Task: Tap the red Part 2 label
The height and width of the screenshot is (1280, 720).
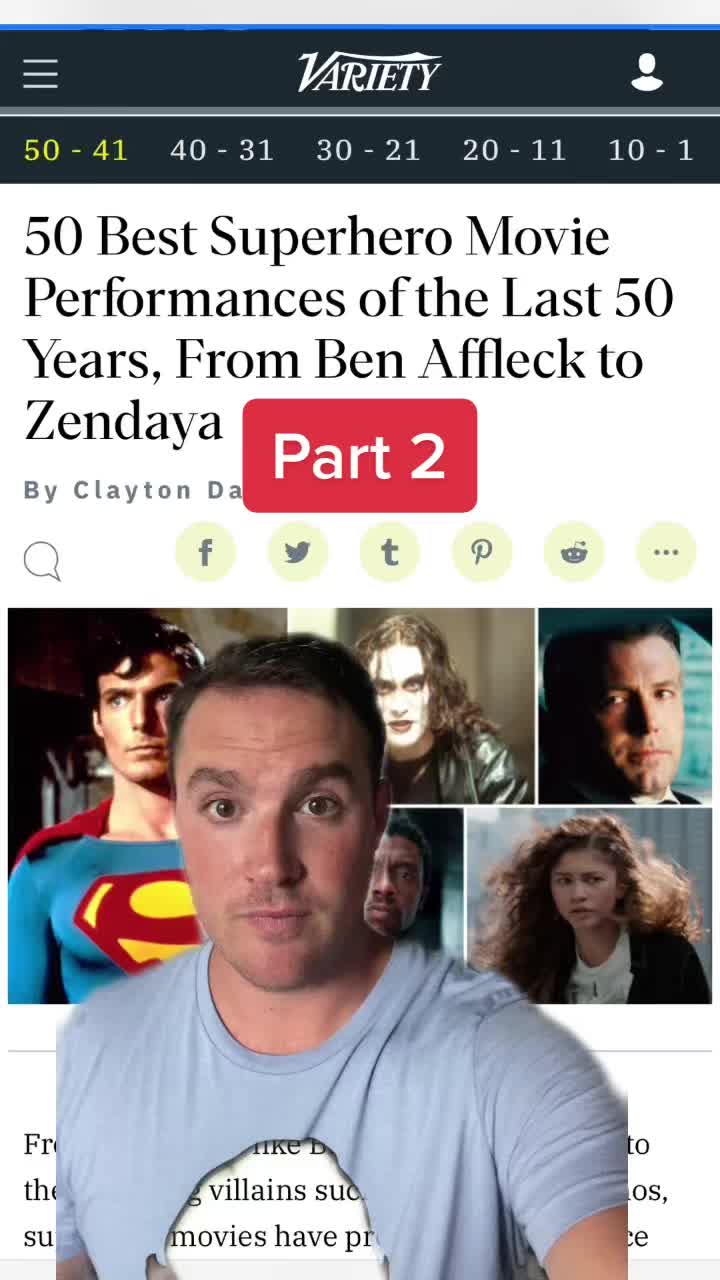Action: (359, 456)
